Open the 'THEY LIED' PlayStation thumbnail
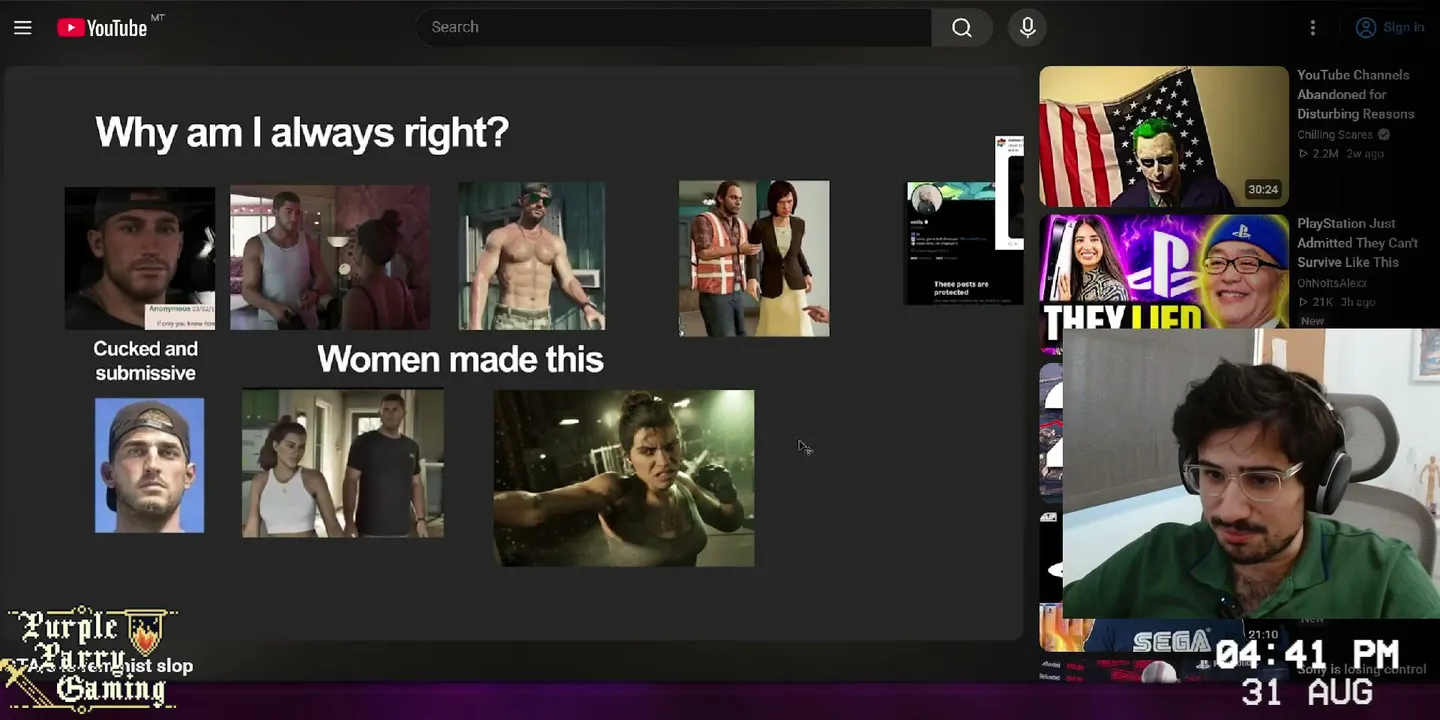 (x=1164, y=272)
